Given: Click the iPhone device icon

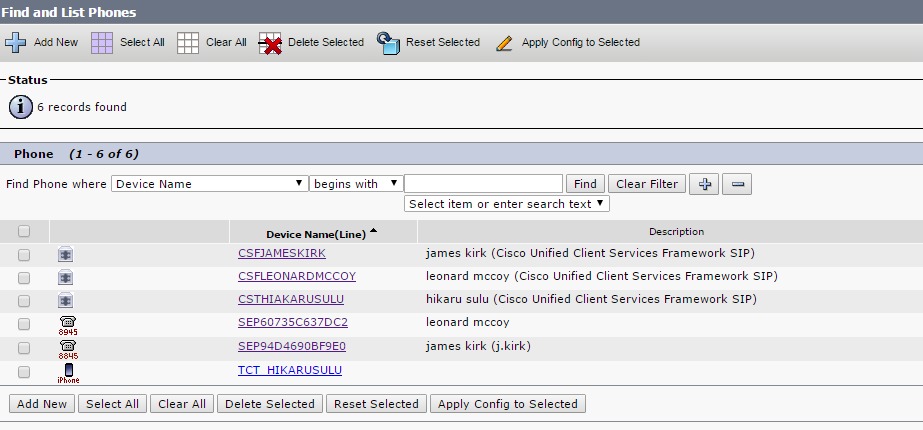Looking at the screenshot, I should (x=68, y=373).
